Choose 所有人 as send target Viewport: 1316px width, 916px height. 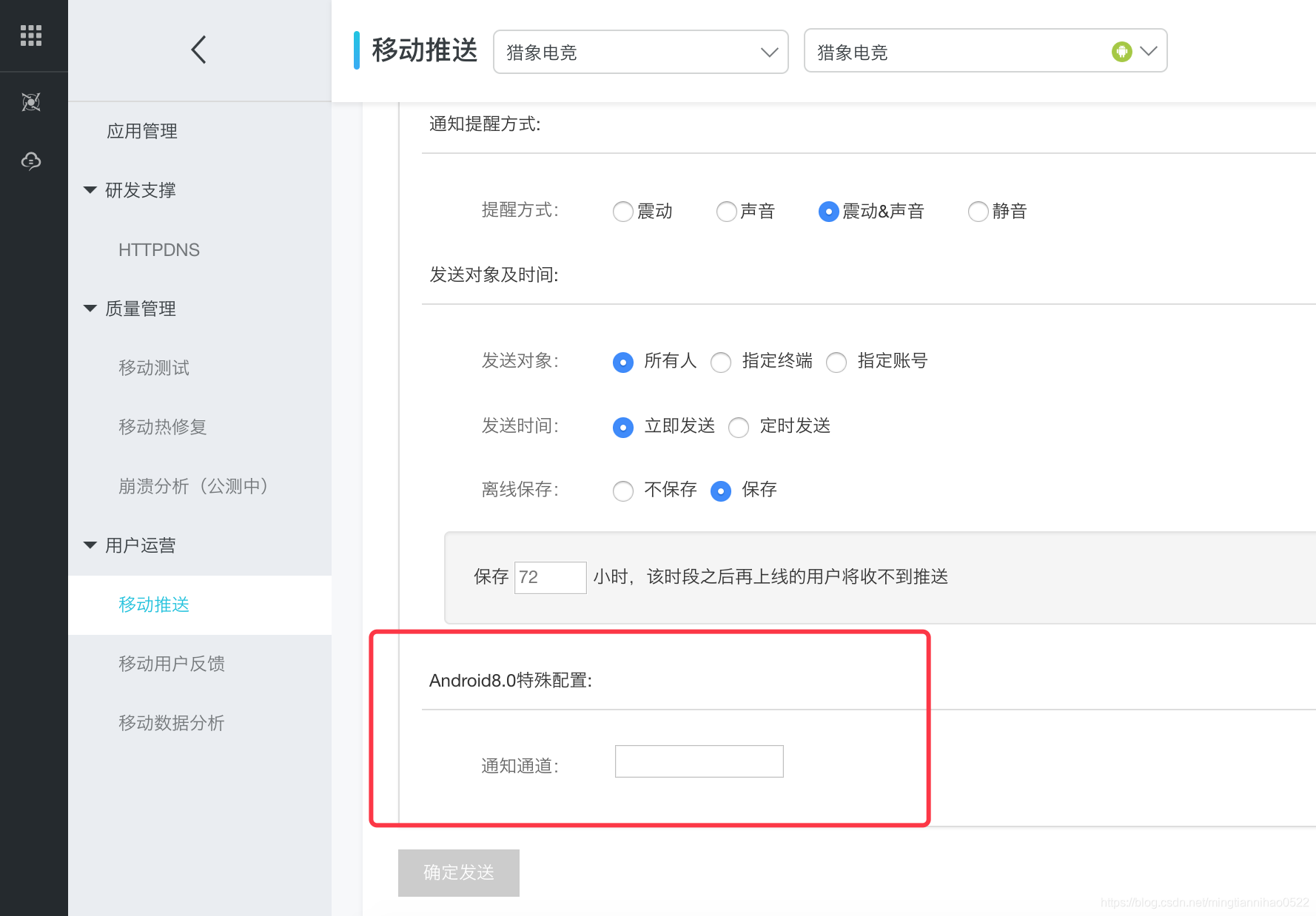(623, 363)
